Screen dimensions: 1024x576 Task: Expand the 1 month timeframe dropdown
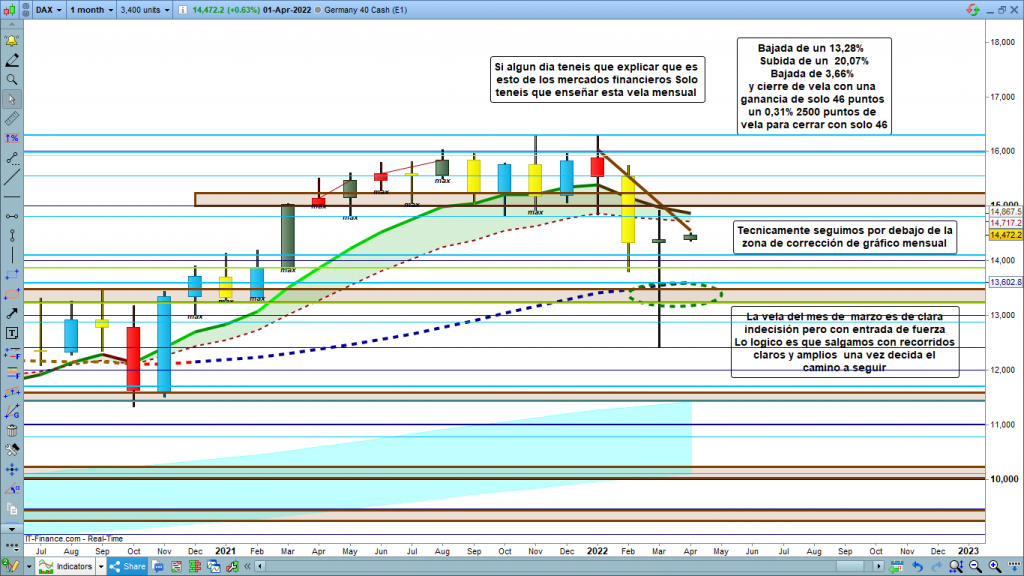pos(91,11)
